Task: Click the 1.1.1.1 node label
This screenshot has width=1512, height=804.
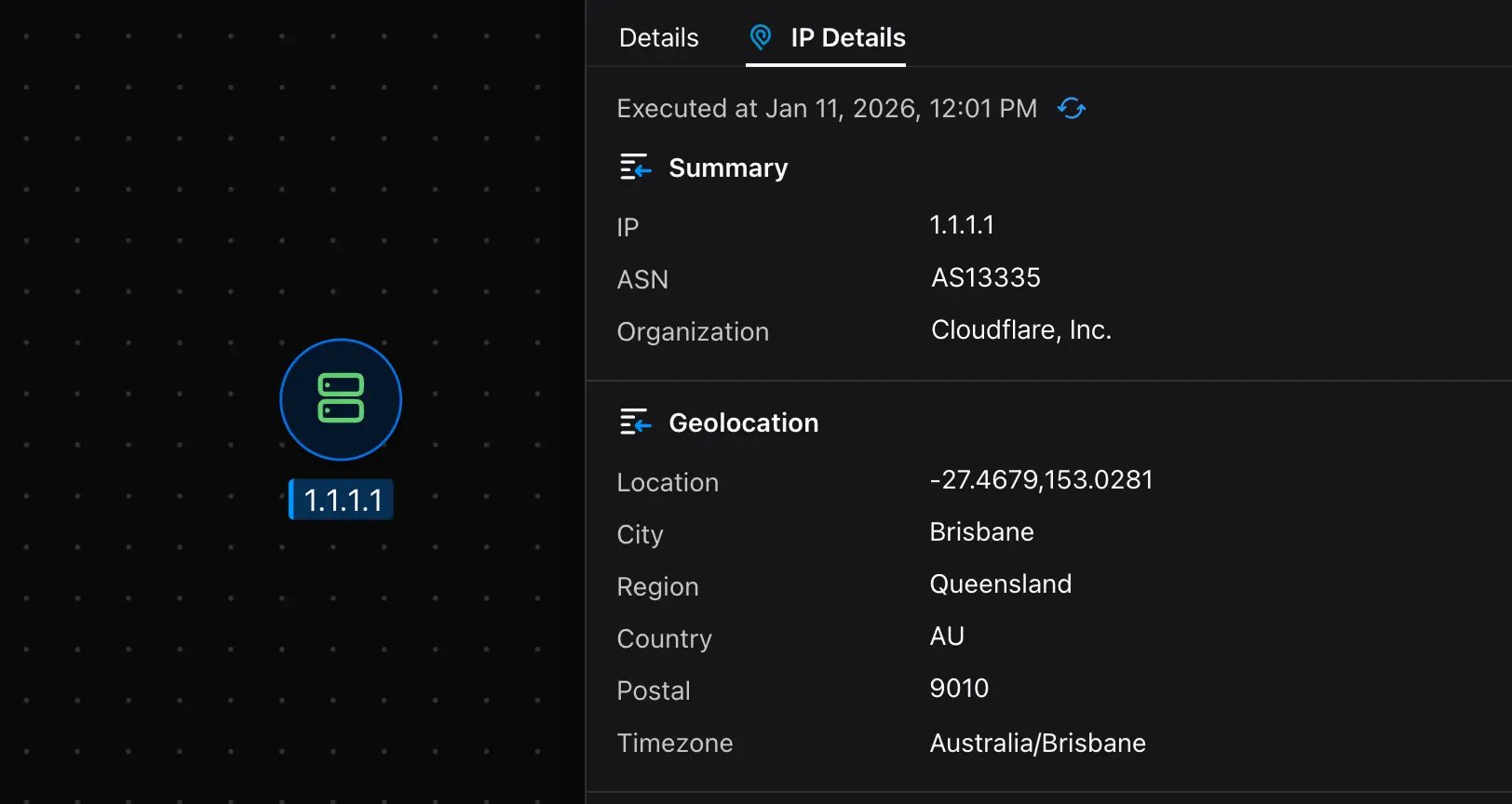Action: pos(341,500)
